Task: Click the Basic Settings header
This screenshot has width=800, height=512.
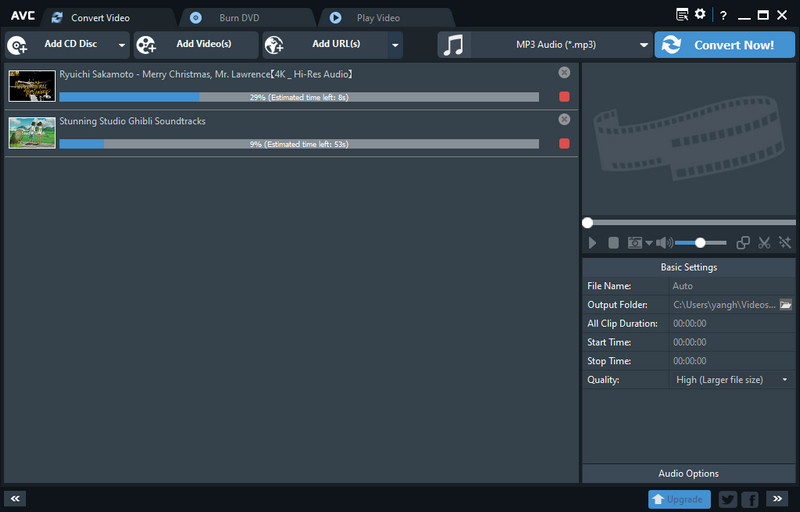Action: click(x=689, y=267)
